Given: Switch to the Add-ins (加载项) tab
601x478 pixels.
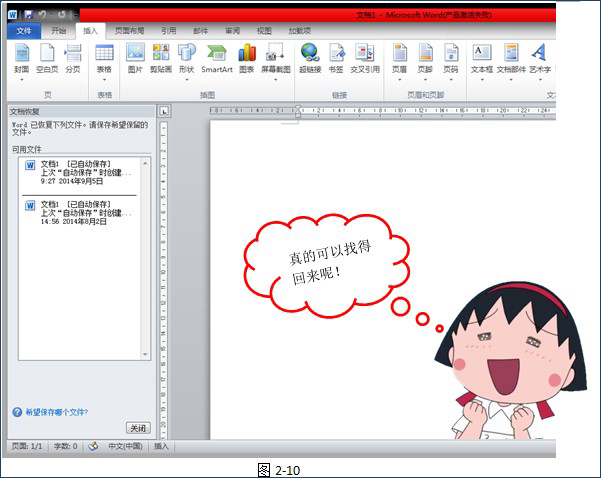Looking at the screenshot, I should pos(299,31).
